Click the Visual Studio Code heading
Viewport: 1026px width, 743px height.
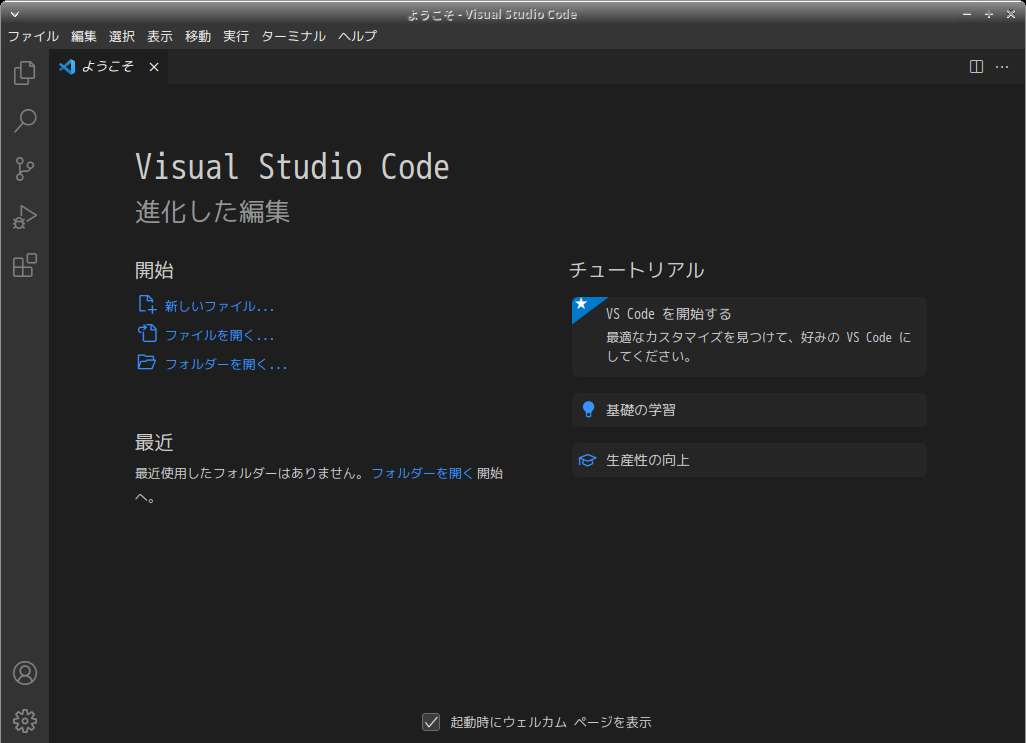point(292,167)
